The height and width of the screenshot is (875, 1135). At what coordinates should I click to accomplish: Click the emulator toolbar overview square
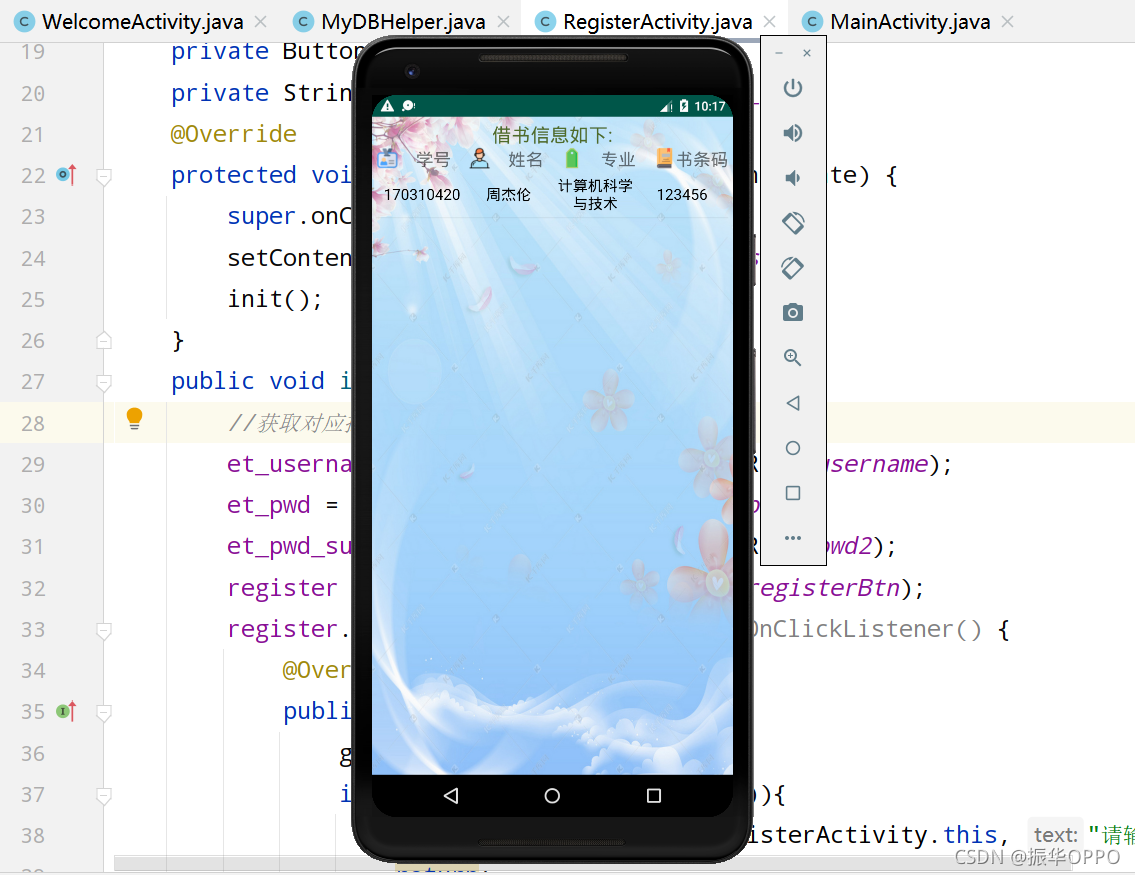click(793, 493)
